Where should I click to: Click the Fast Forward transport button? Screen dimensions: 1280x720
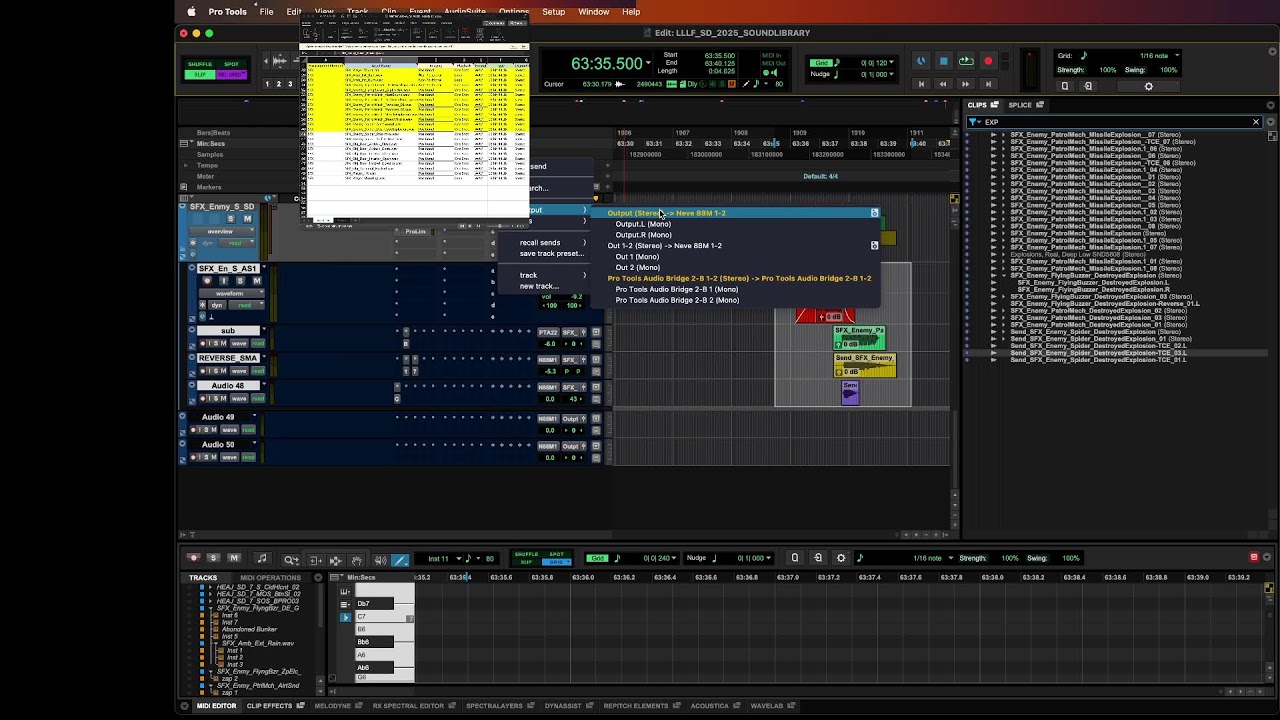tap(966, 84)
